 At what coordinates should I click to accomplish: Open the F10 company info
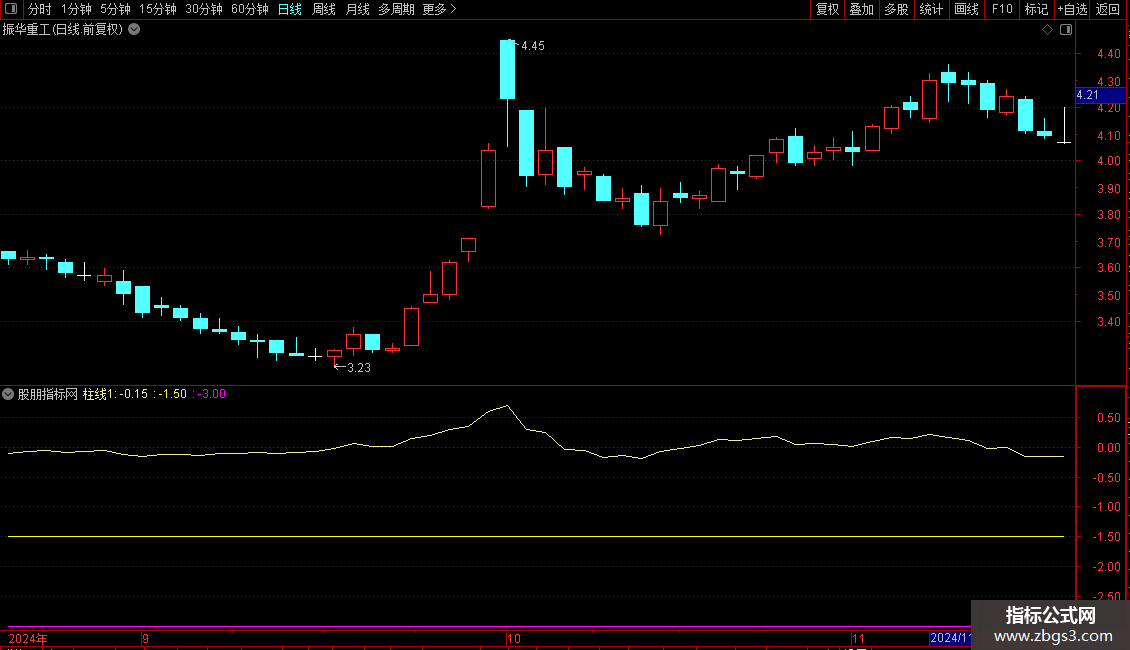[x=1002, y=9]
